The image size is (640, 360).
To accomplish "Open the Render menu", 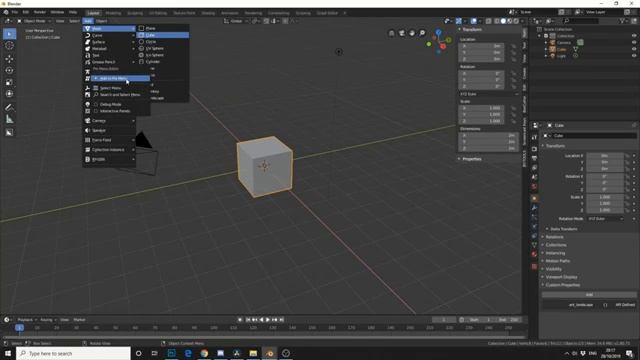I will click(40, 12).
